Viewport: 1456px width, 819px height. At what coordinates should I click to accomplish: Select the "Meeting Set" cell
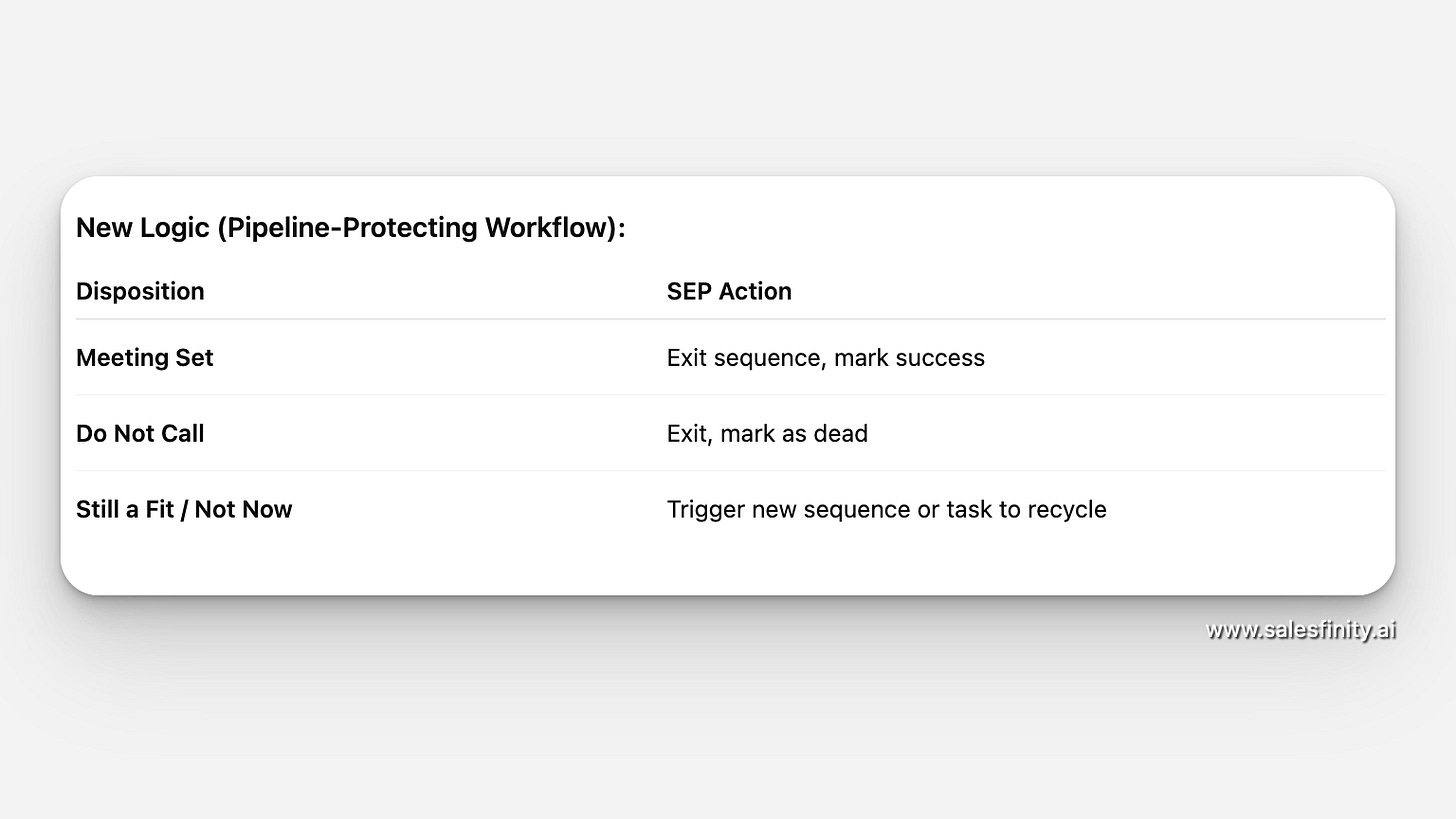(x=145, y=358)
